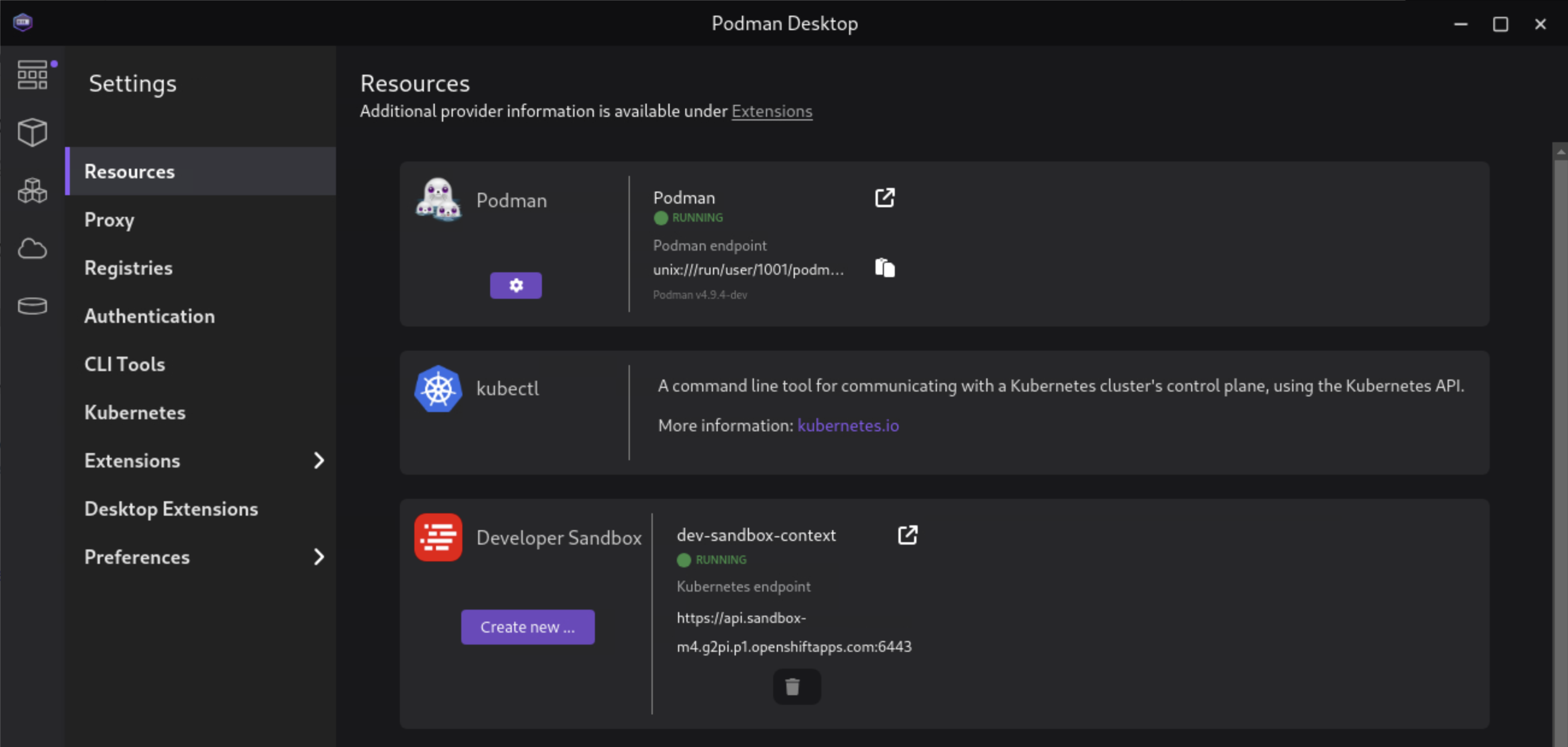Minimize the Podman Desktop window

(1461, 23)
